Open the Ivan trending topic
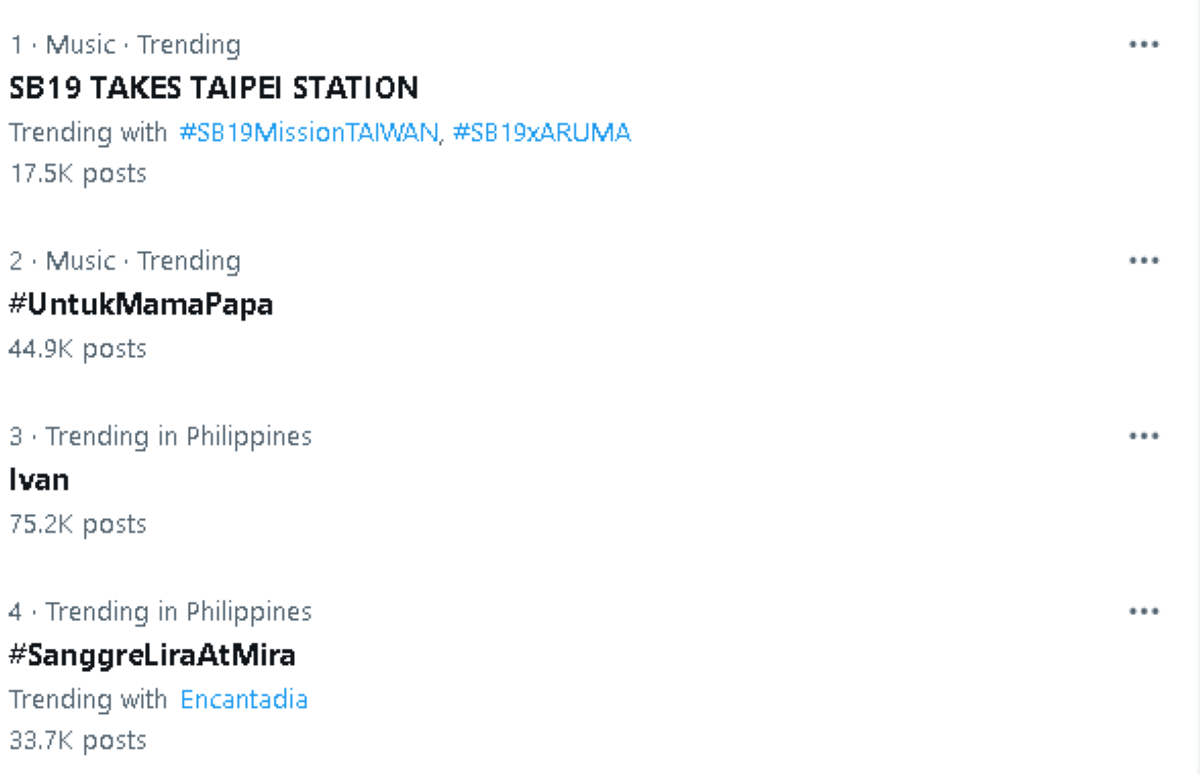 [39, 480]
